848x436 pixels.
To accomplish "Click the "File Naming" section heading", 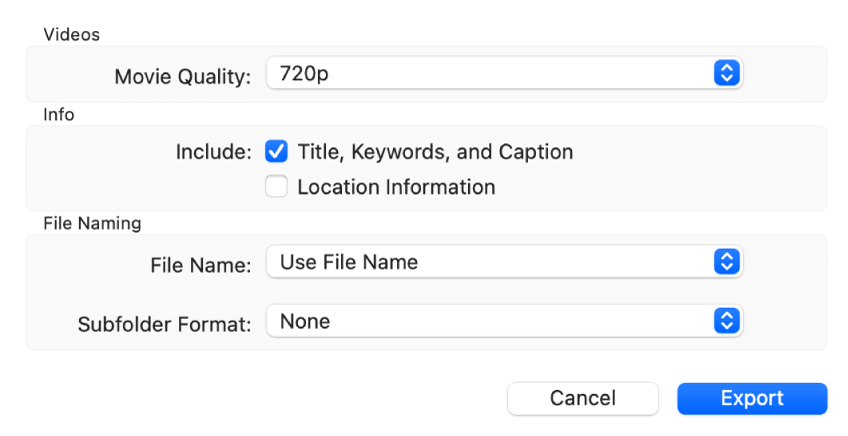I will click(x=91, y=223).
